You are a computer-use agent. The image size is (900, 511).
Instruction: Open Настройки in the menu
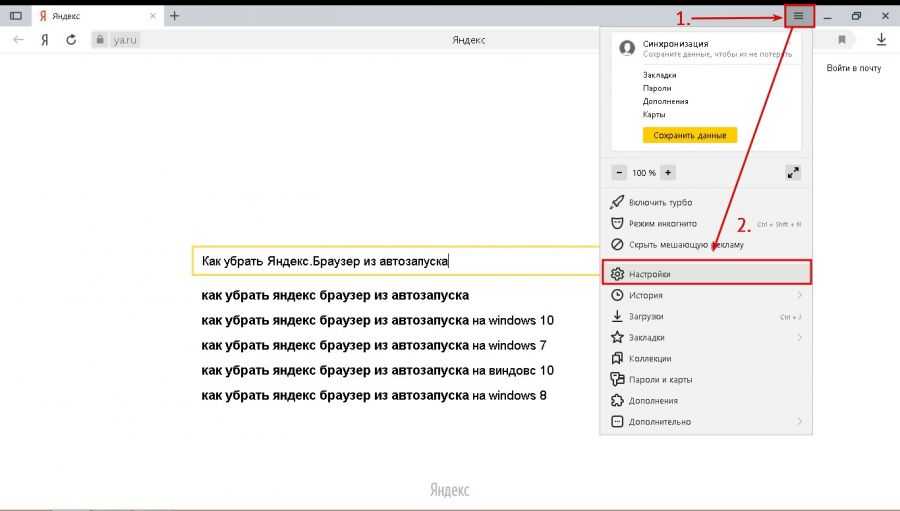pyautogui.click(x=707, y=274)
